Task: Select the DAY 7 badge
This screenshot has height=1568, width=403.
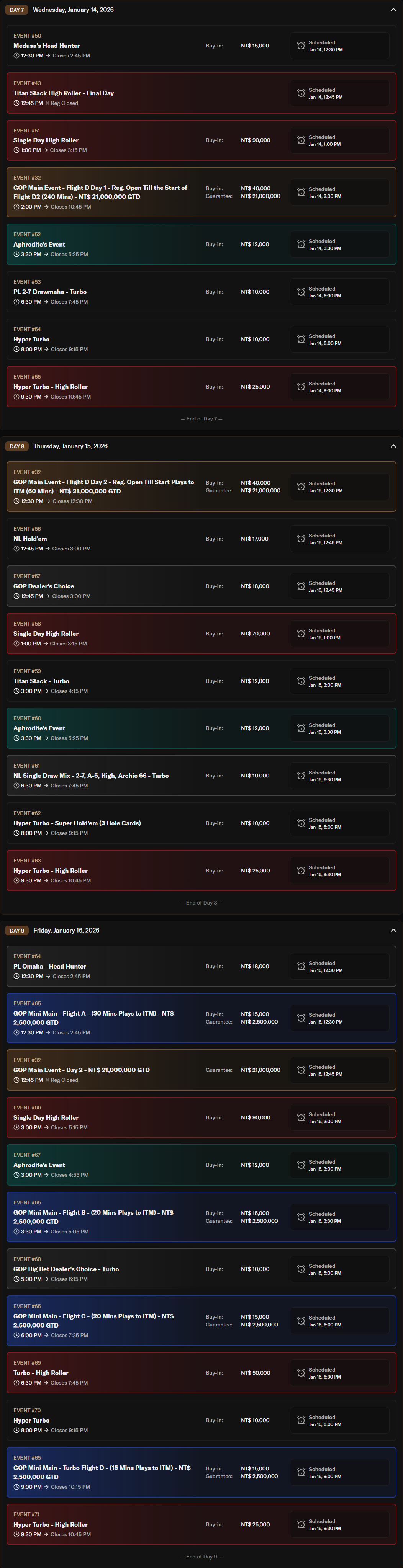Action: (x=16, y=10)
